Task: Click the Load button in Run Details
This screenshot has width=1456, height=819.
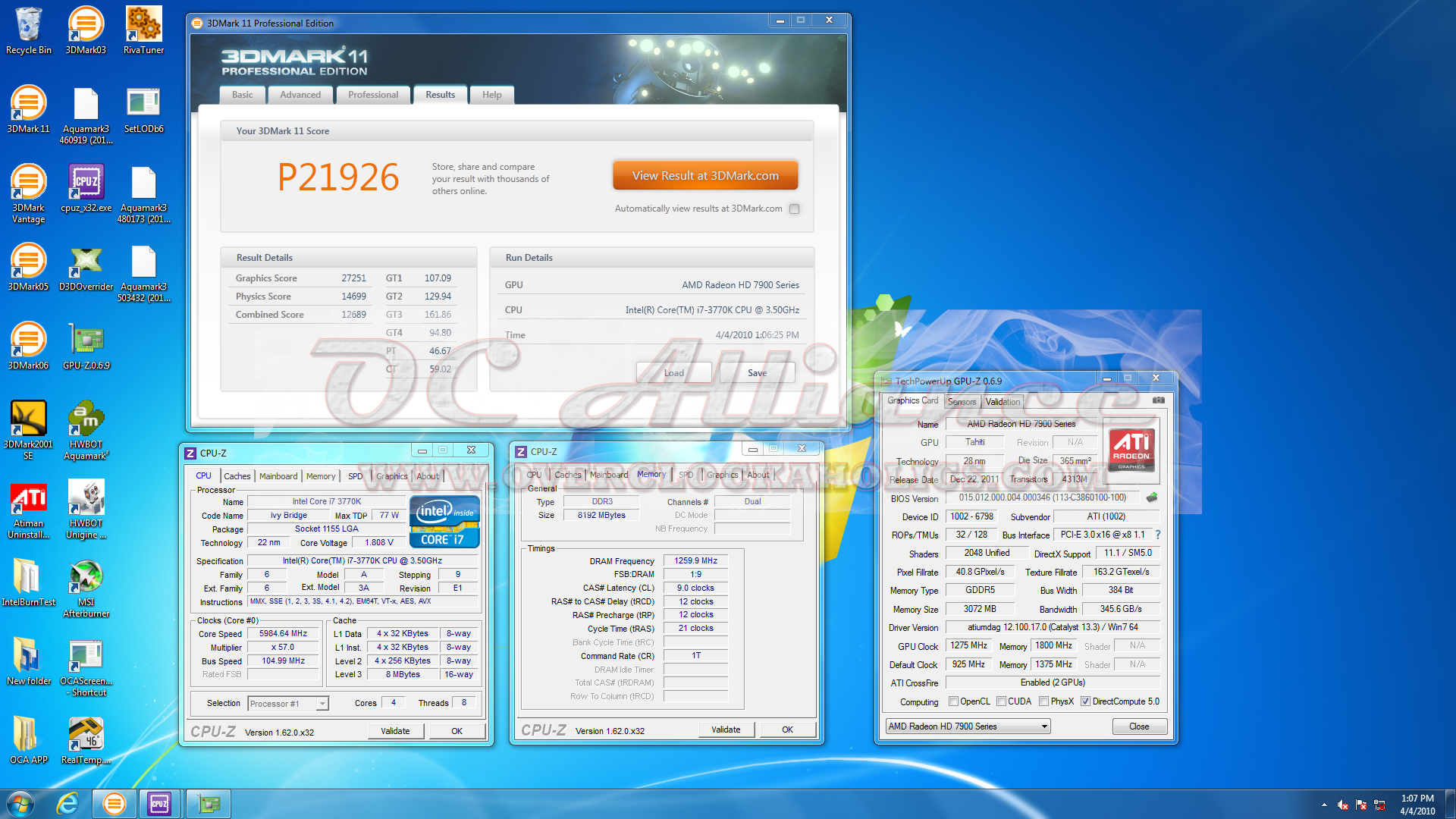Action: coord(673,372)
